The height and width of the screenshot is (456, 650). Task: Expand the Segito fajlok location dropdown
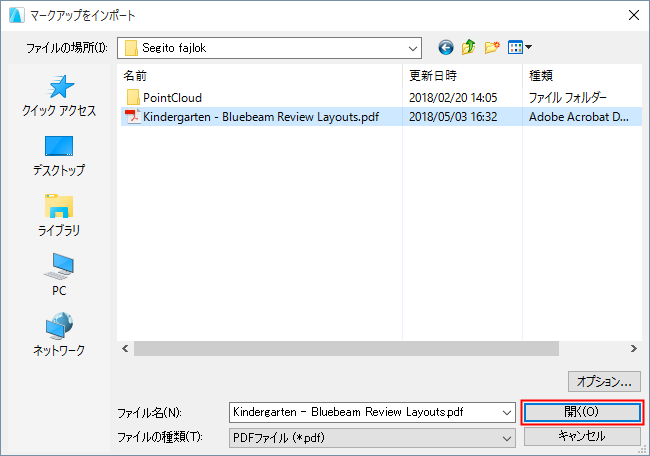412,48
